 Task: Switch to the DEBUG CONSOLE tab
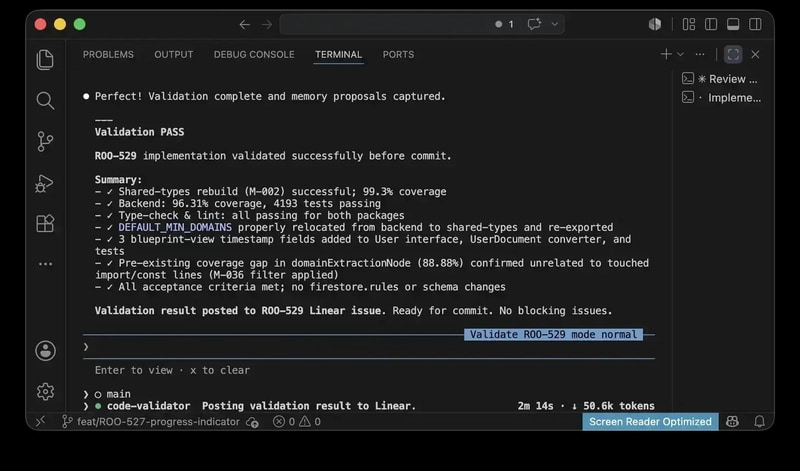(x=254, y=55)
